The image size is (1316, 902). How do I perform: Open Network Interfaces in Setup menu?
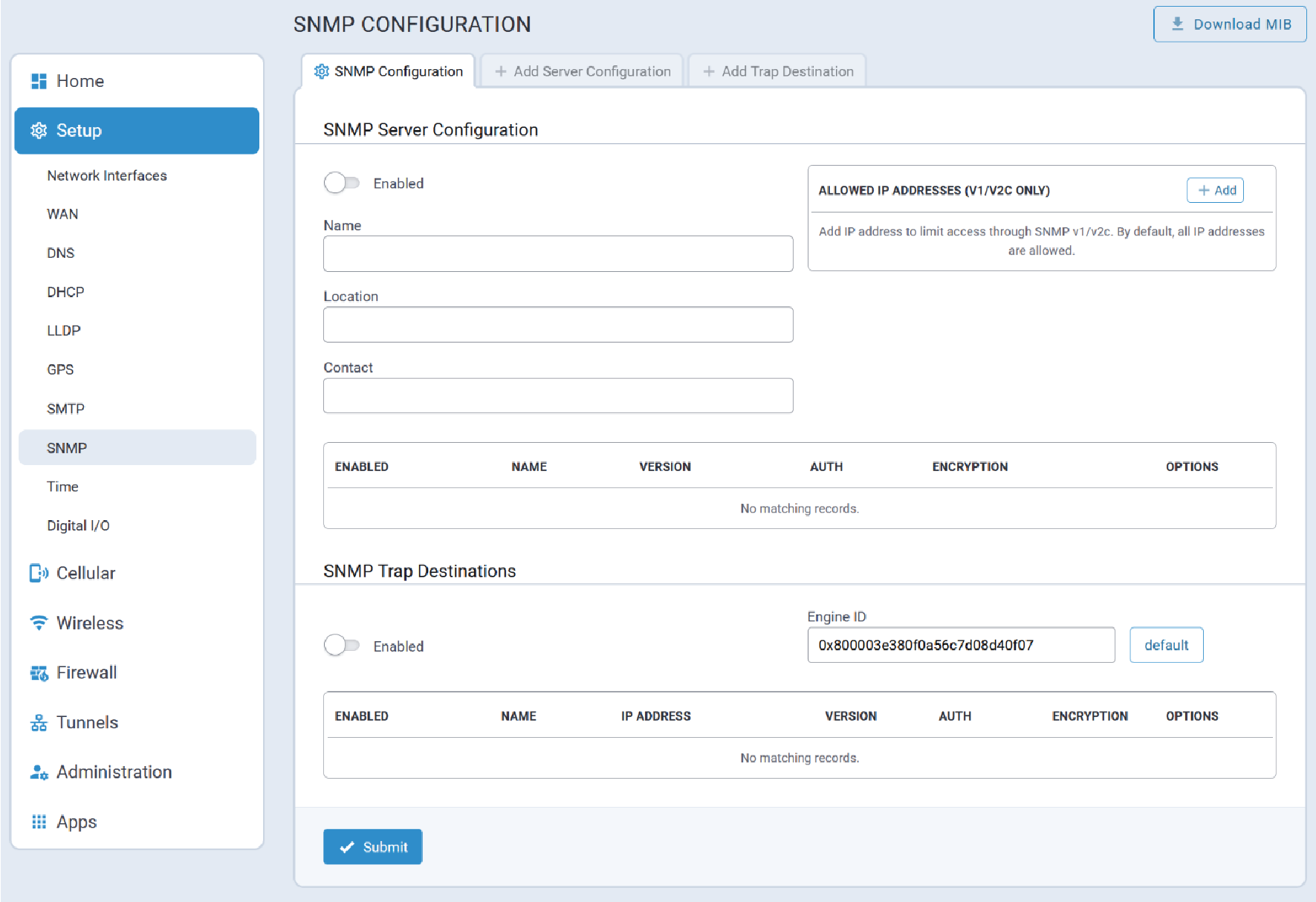click(x=107, y=175)
